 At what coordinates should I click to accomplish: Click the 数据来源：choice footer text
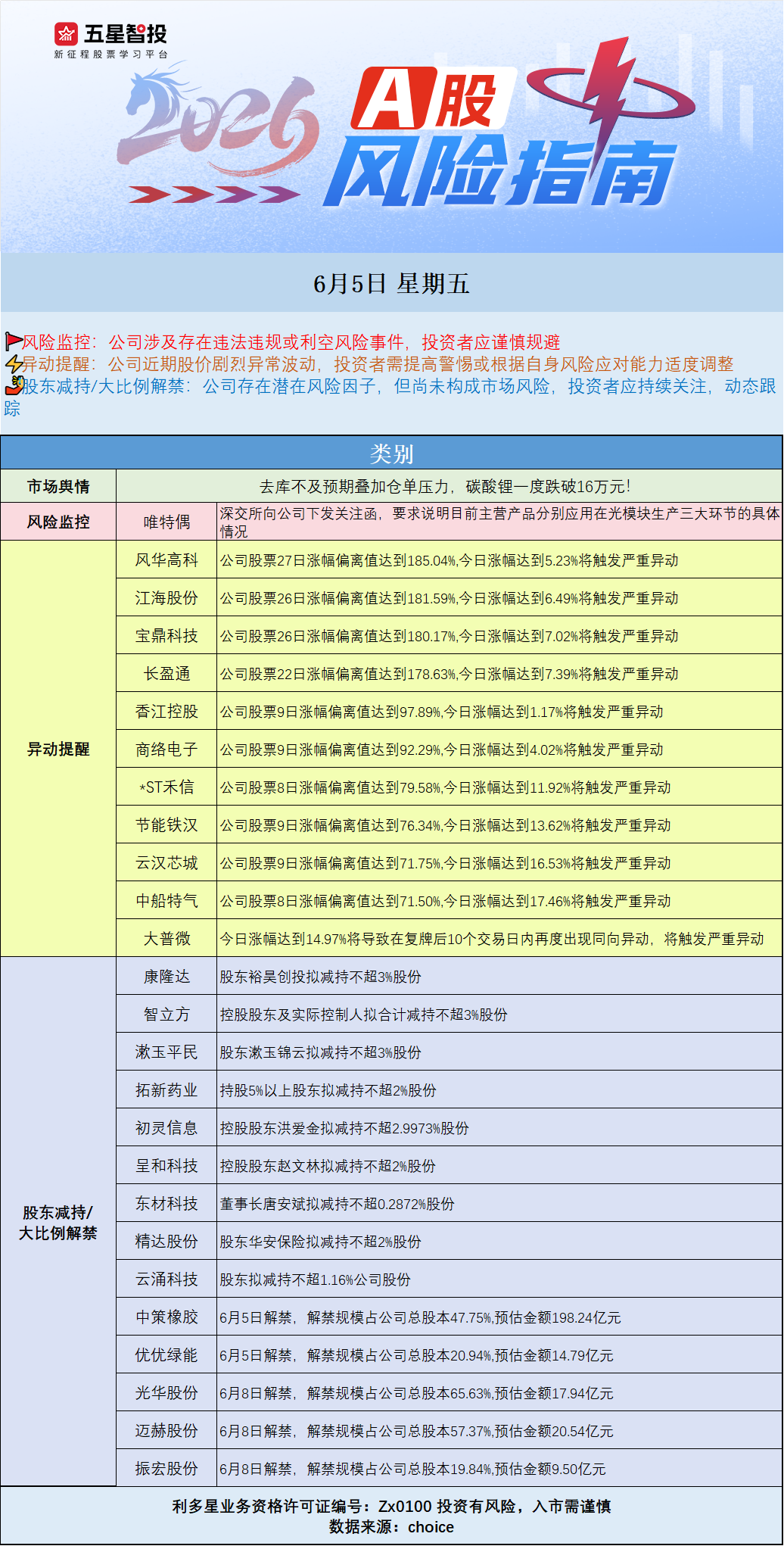point(391,1526)
